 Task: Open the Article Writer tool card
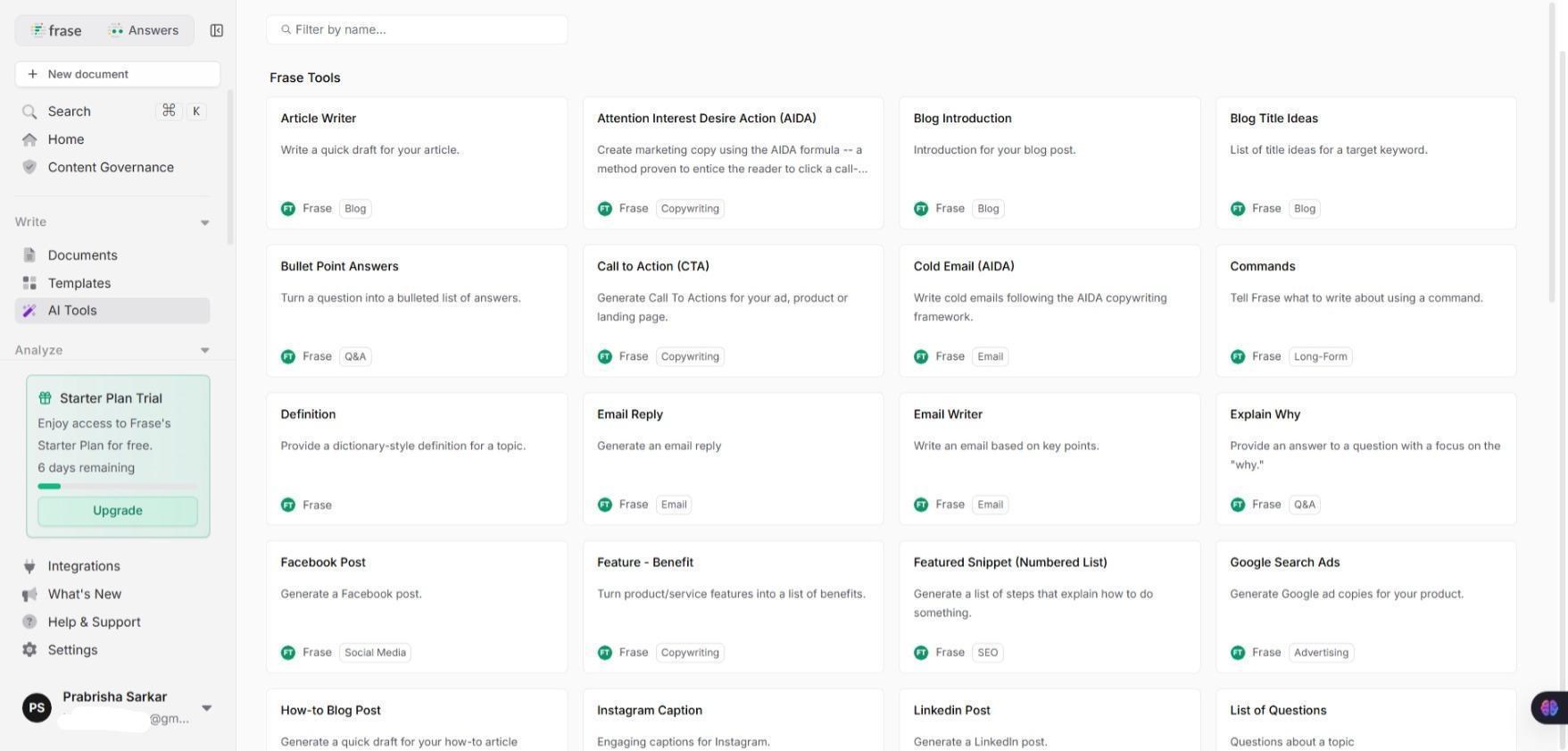pyautogui.click(x=417, y=163)
